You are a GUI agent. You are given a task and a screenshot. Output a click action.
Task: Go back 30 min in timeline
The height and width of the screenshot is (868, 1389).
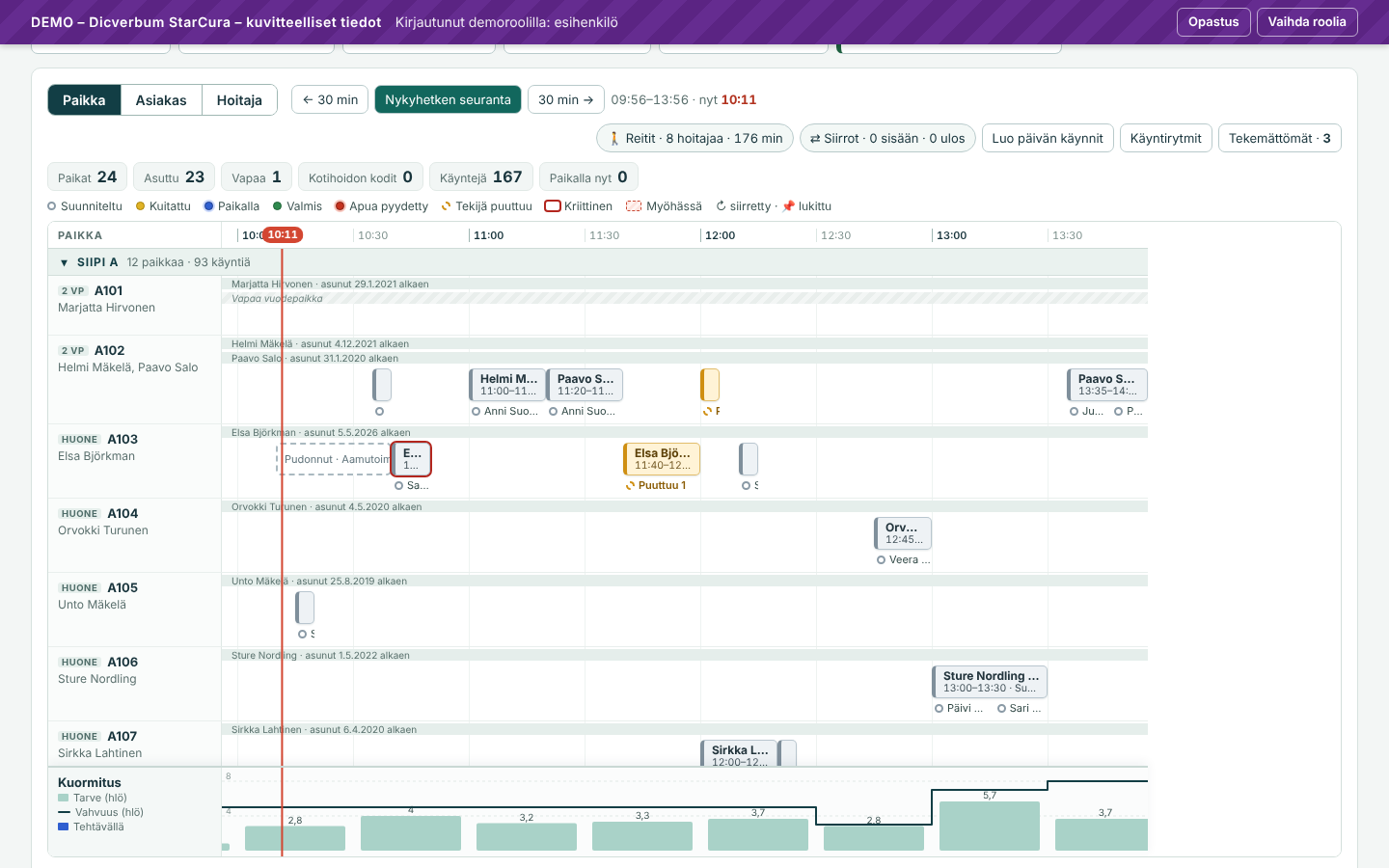(x=330, y=99)
